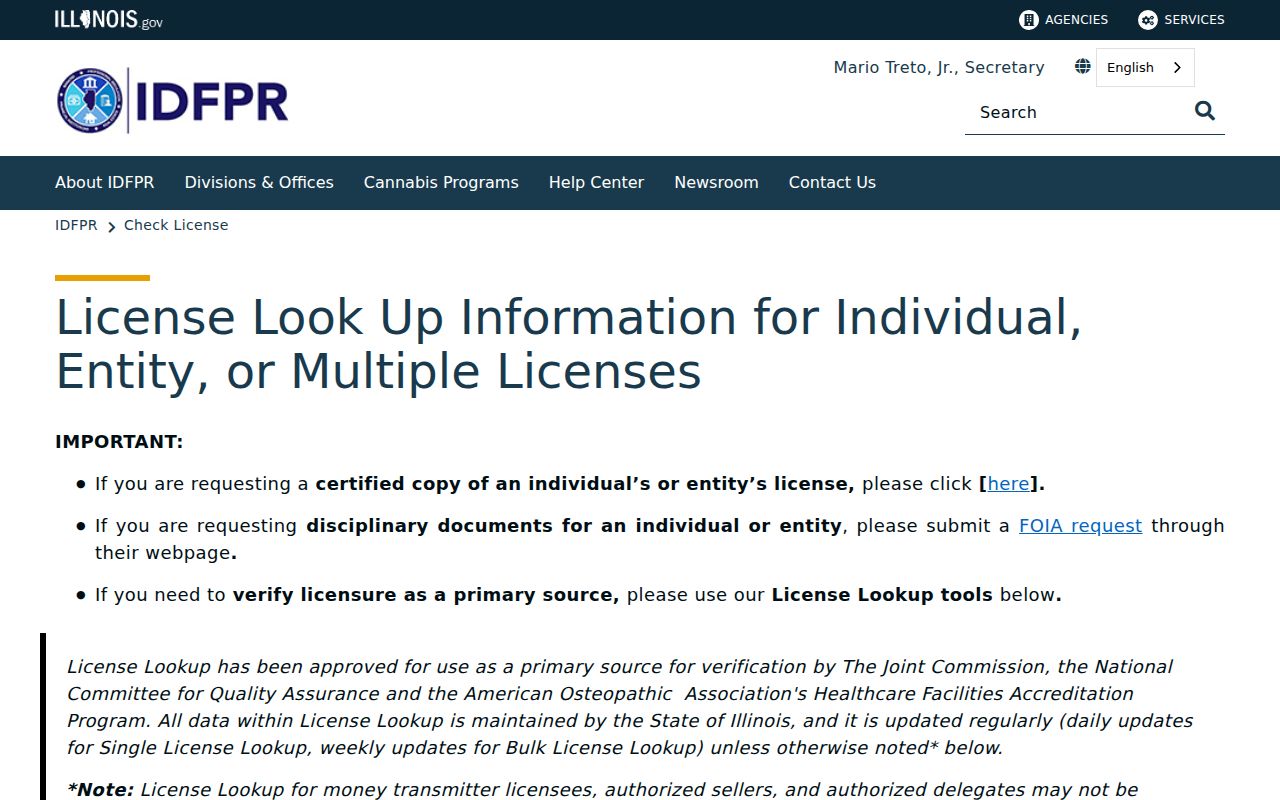Open the Contact Us menu
Screen dimensions: 1280x800
pos(832,182)
